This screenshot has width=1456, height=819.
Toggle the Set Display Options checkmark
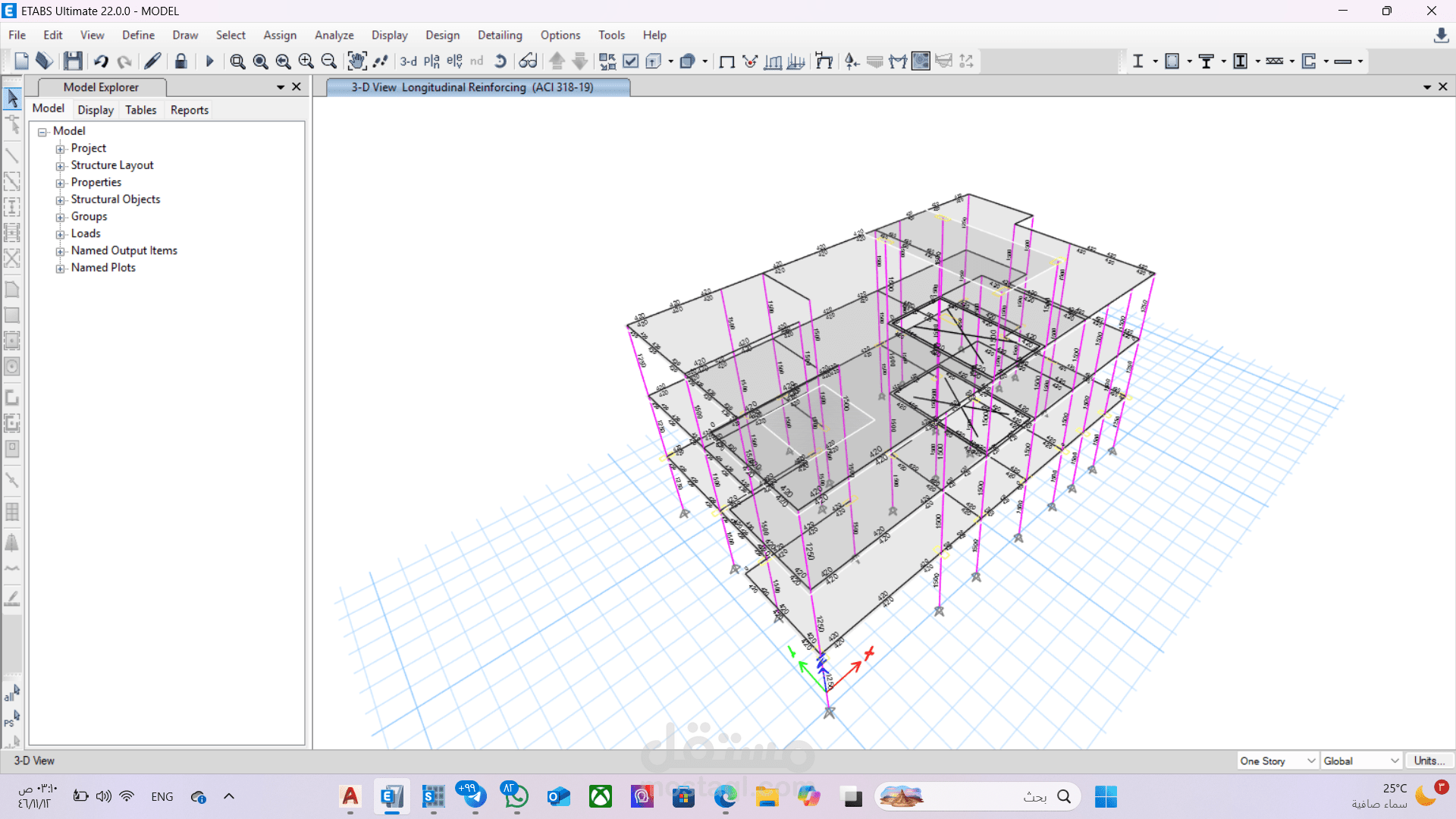630,61
